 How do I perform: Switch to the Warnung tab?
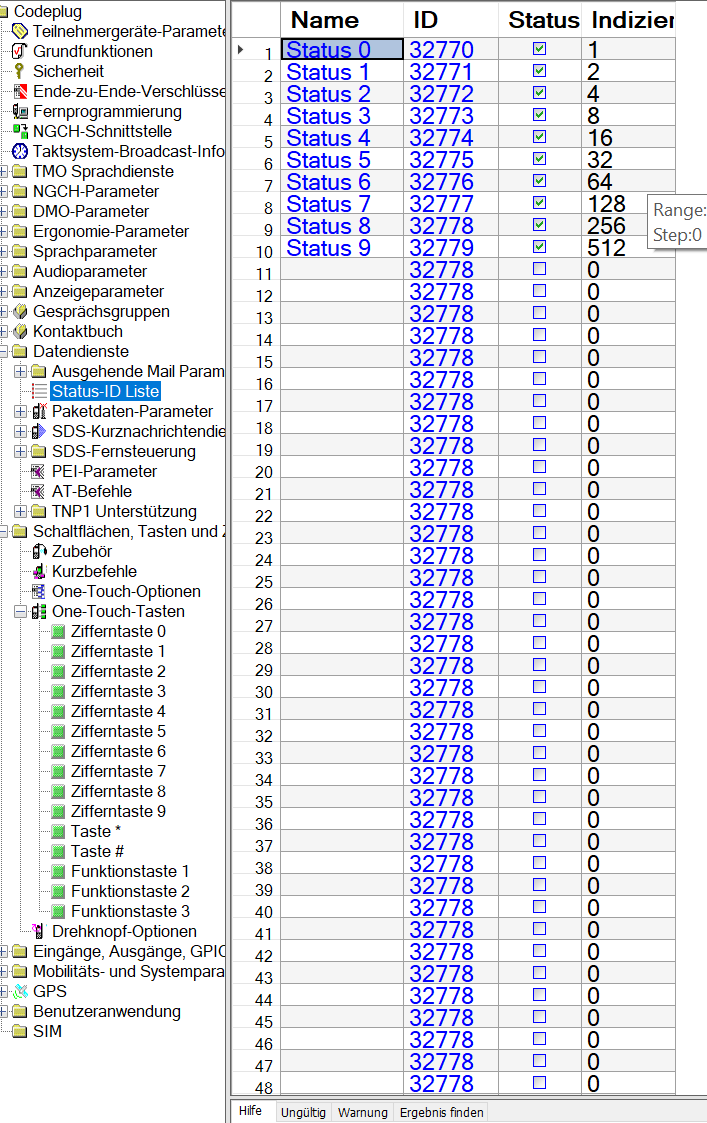point(362,1112)
